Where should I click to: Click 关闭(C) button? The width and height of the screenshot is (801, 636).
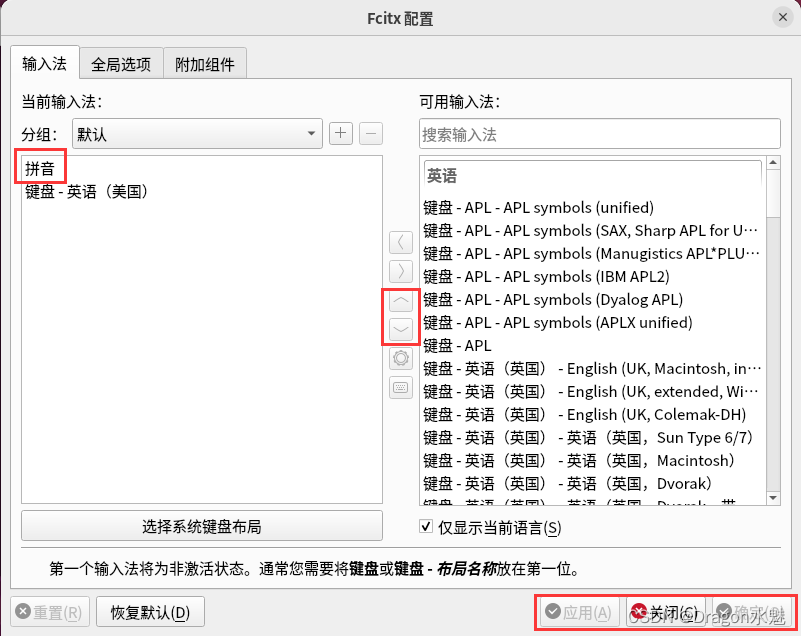coord(666,612)
